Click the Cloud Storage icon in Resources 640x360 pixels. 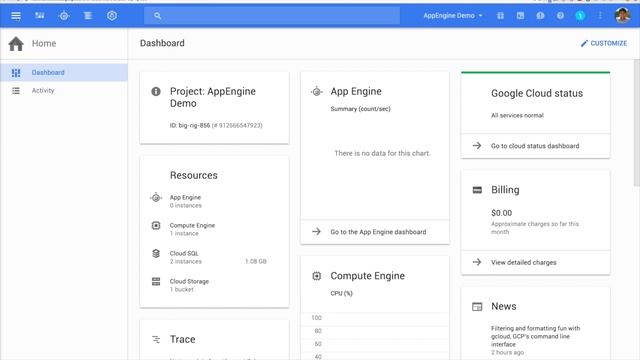pos(156,281)
